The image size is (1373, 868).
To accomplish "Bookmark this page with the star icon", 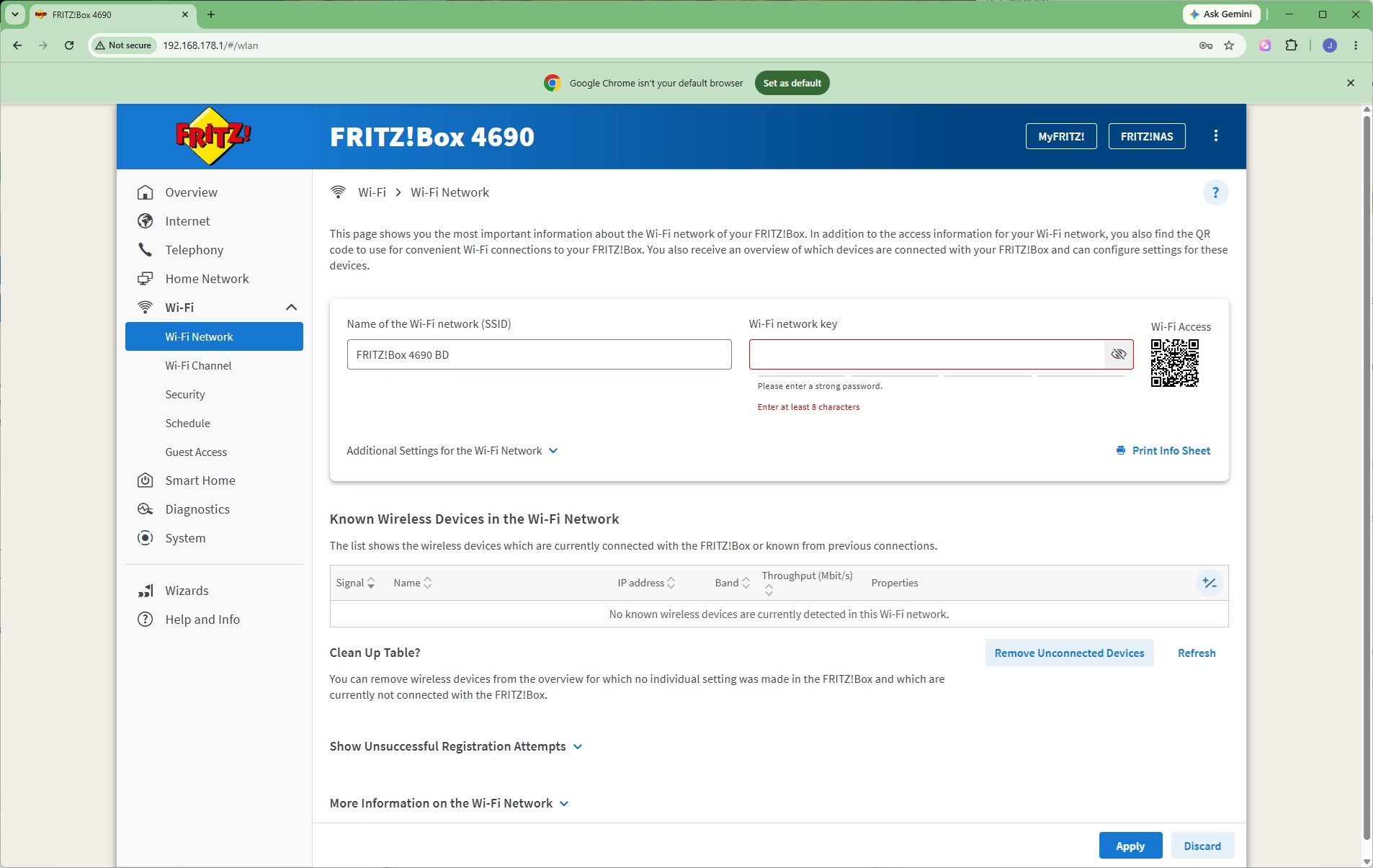I will pyautogui.click(x=1229, y=45).
